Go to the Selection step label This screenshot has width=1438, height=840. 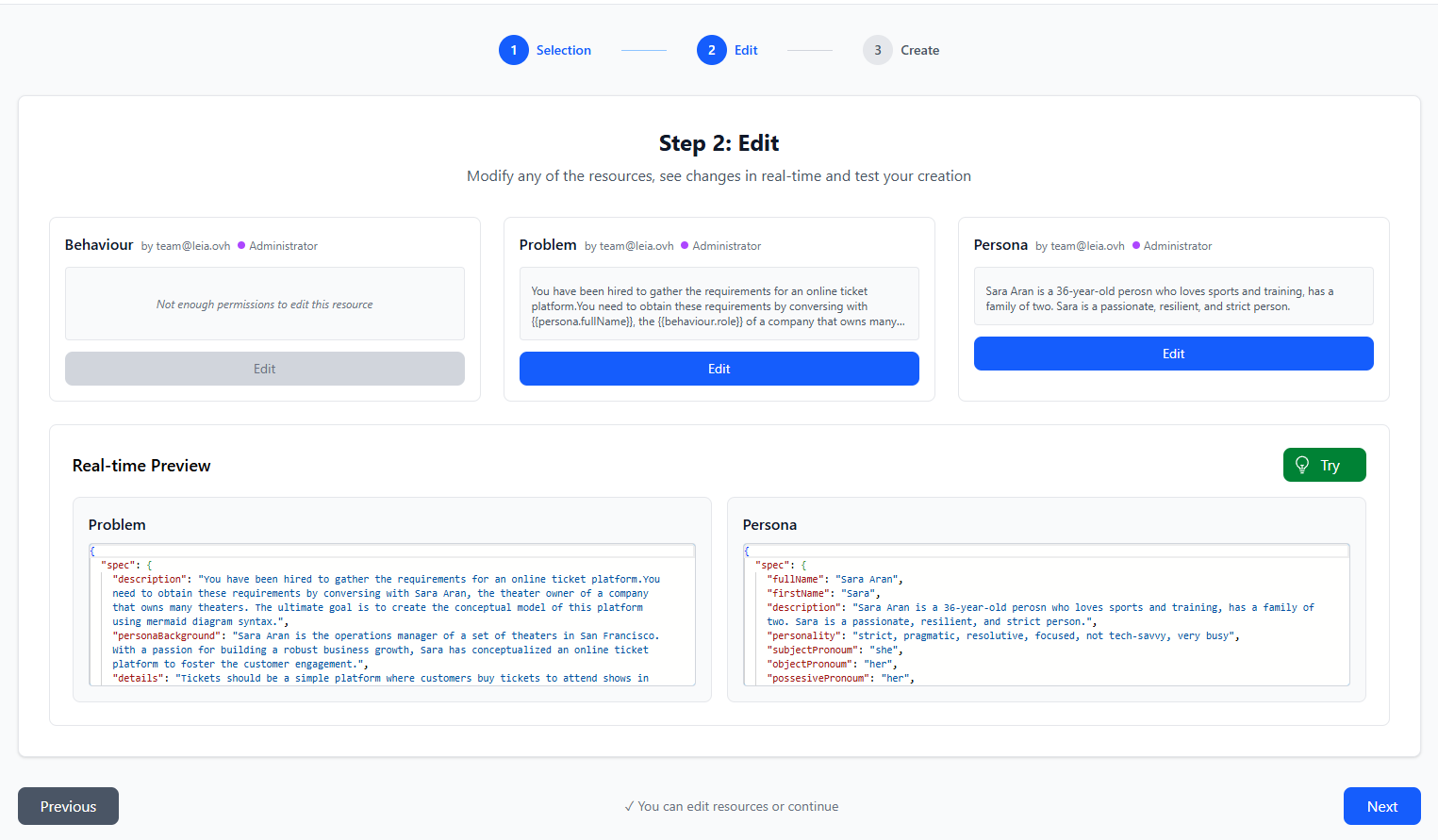pyautogui.click(x=563, y=50)
